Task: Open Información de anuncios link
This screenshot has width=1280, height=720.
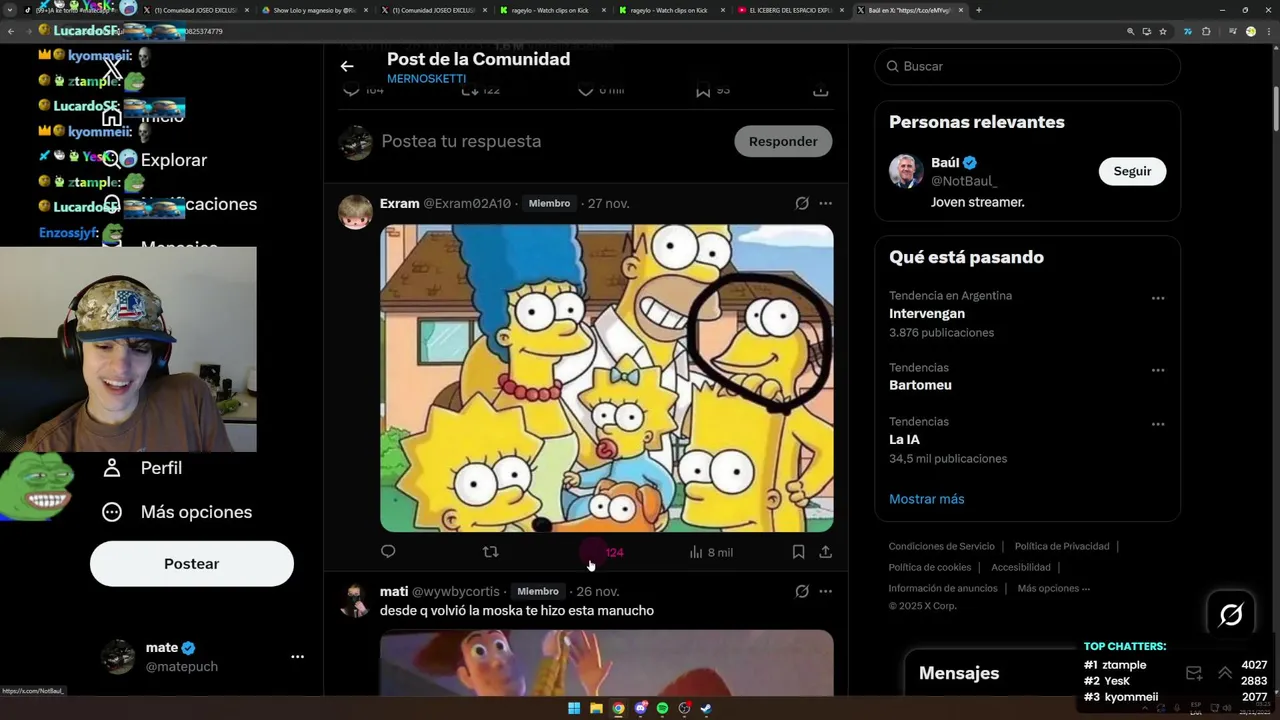Action: (943, 588)
